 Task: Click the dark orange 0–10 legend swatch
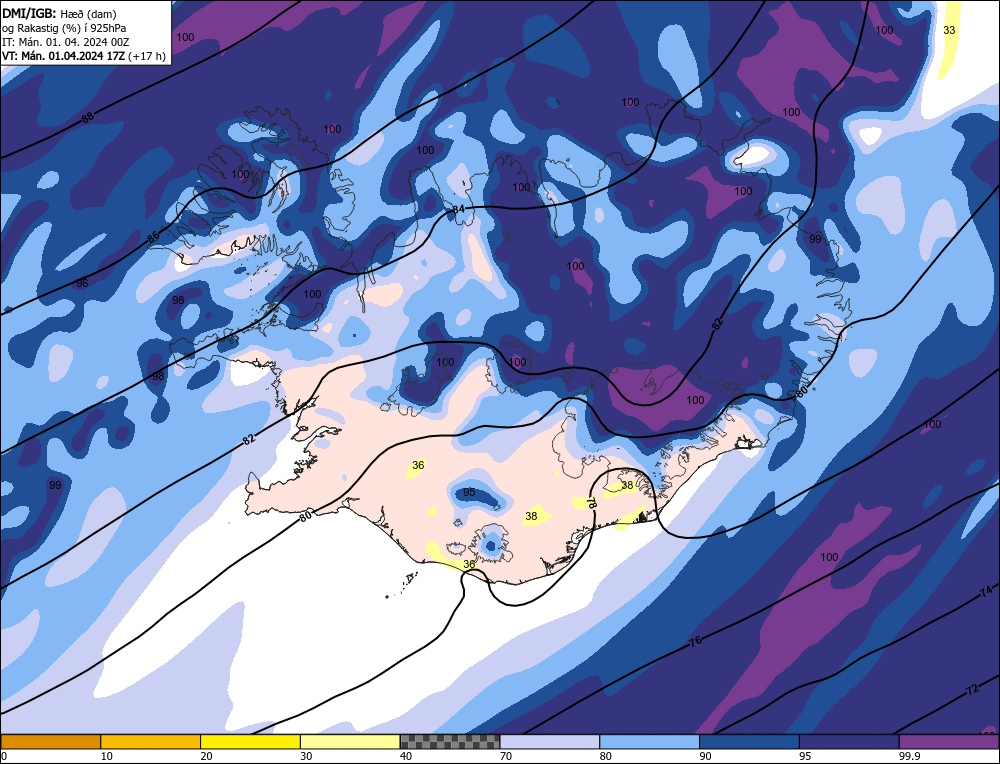click(x=50, y=741)
